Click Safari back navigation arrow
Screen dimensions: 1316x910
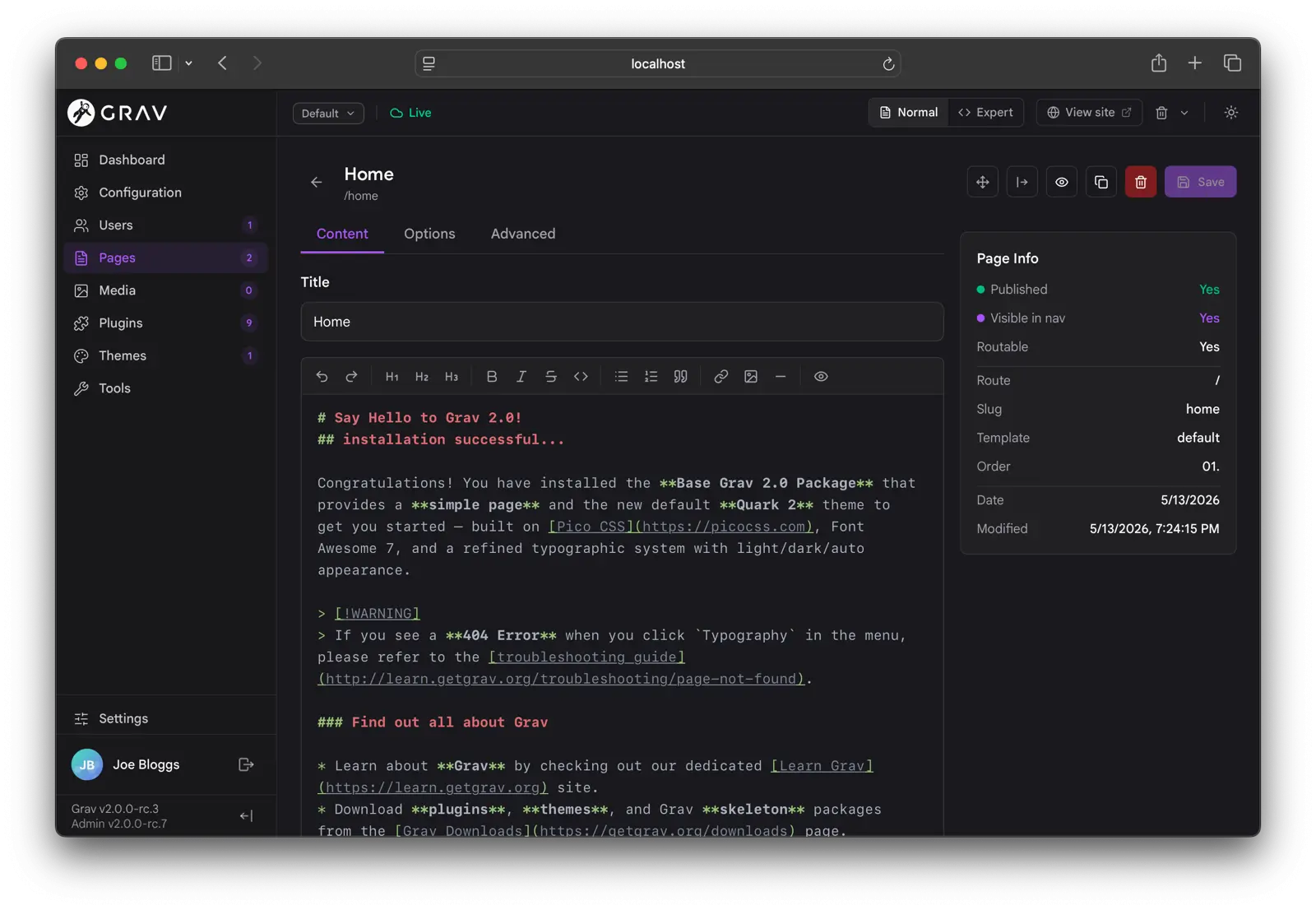pos(222,63)
